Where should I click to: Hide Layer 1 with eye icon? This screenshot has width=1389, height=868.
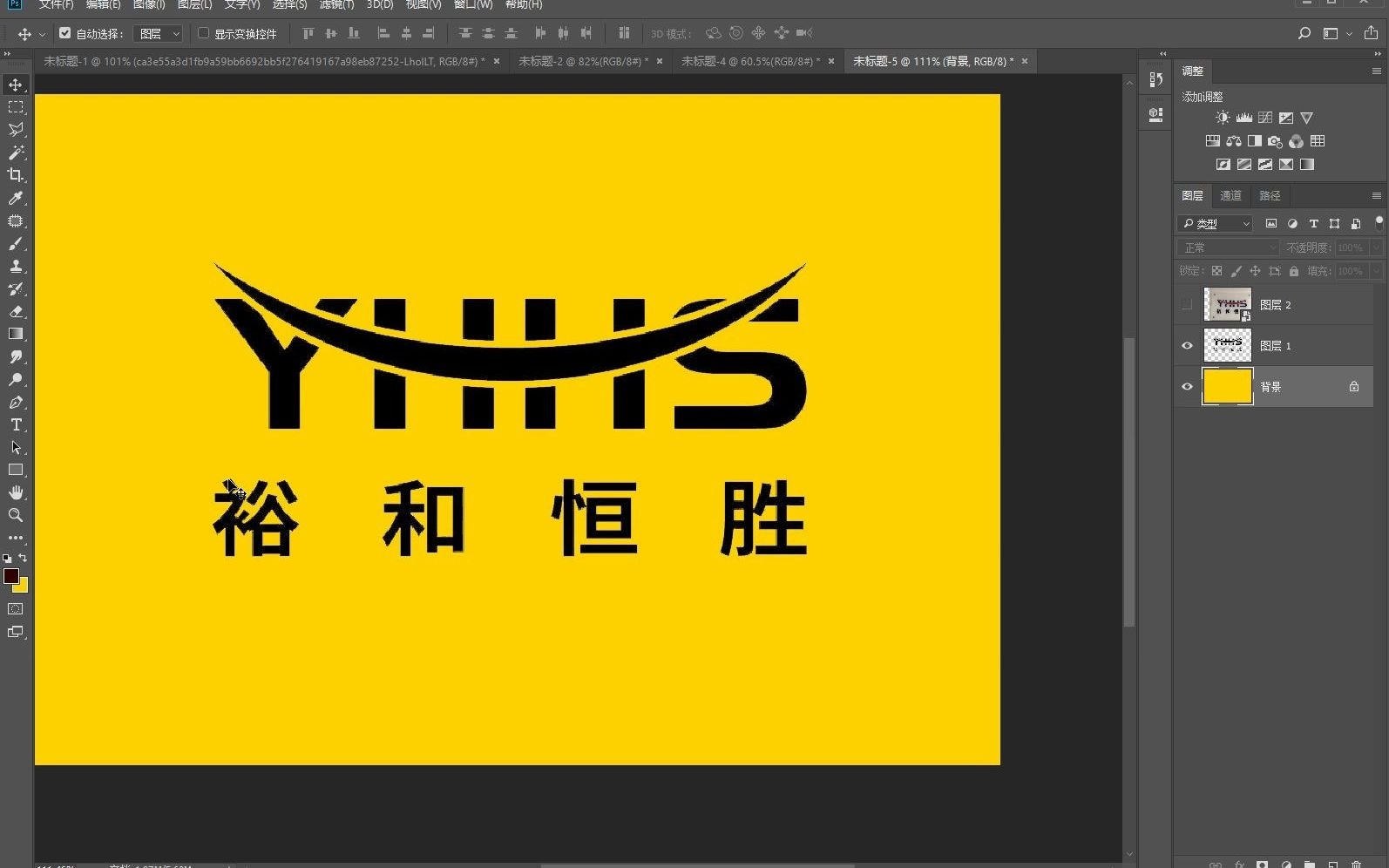1187,346
